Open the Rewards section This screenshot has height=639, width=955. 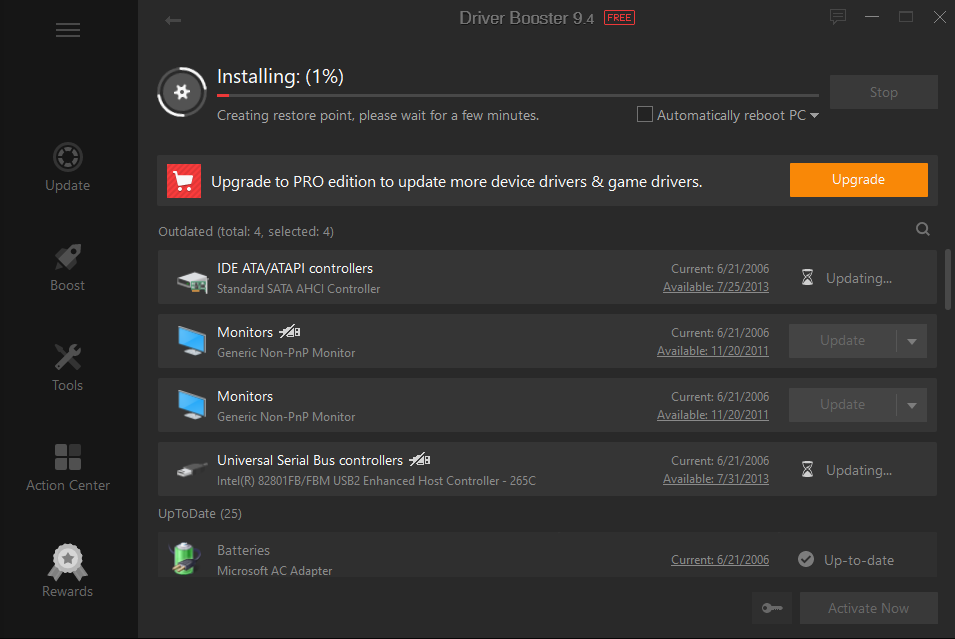[x=68, y=570]
